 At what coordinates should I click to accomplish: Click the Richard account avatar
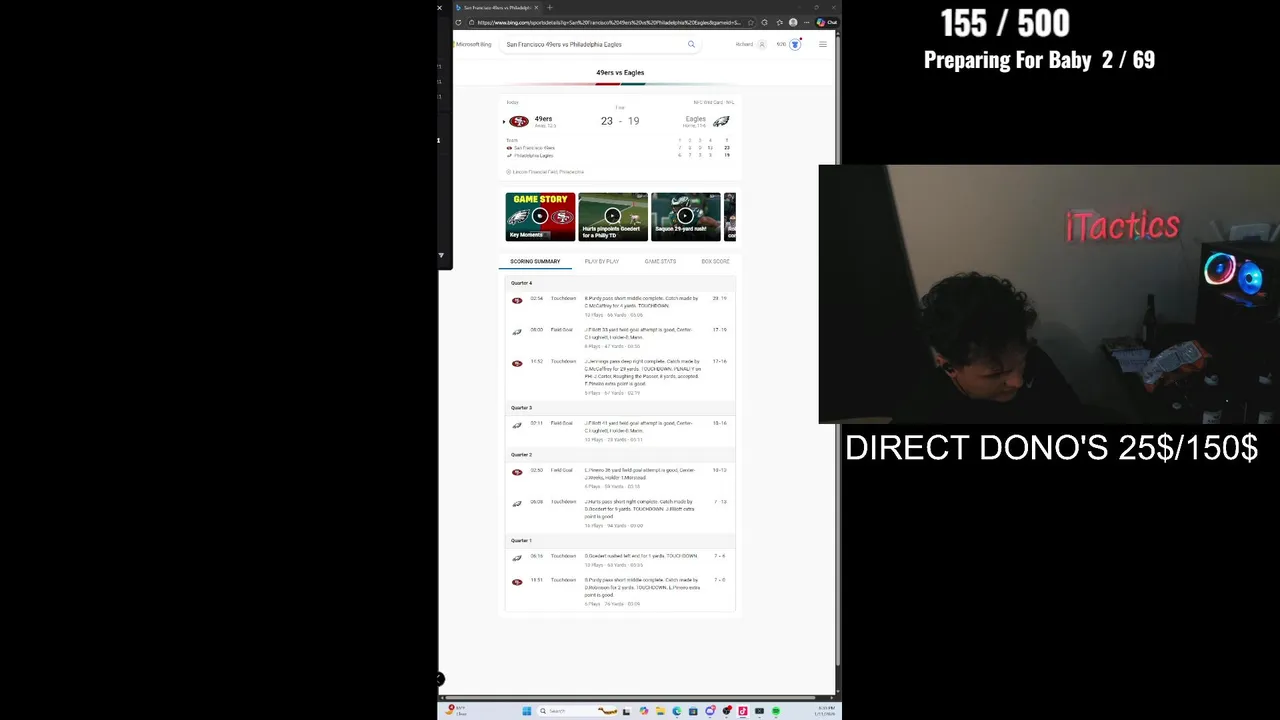pyautogui.click(x=762, y=44)
